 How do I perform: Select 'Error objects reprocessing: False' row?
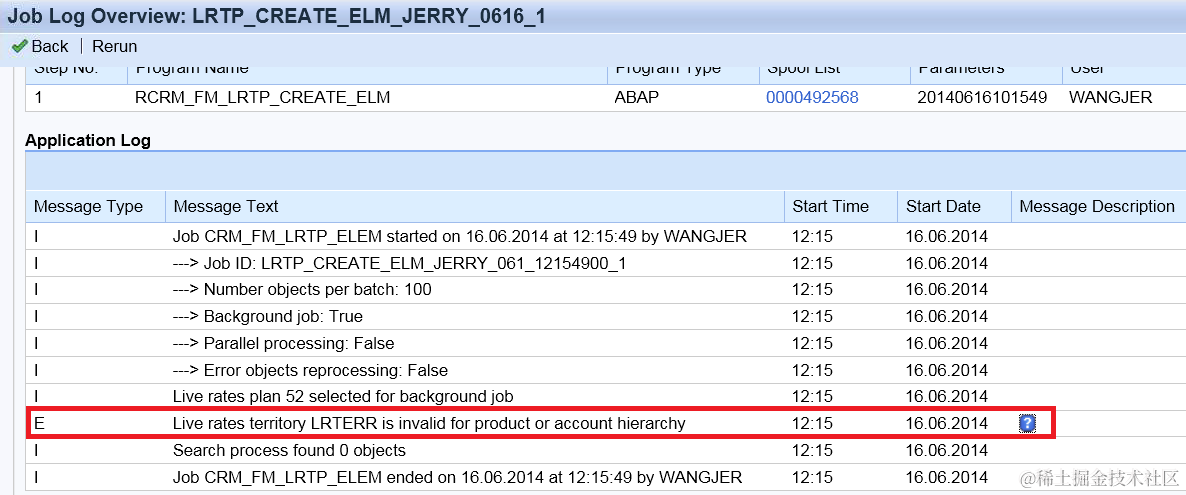coord(605,370)
